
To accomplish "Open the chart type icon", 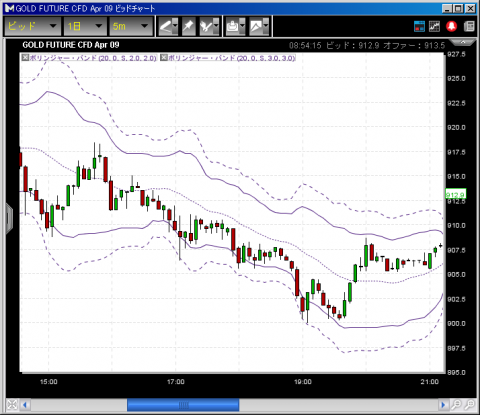I will (259, 26).
